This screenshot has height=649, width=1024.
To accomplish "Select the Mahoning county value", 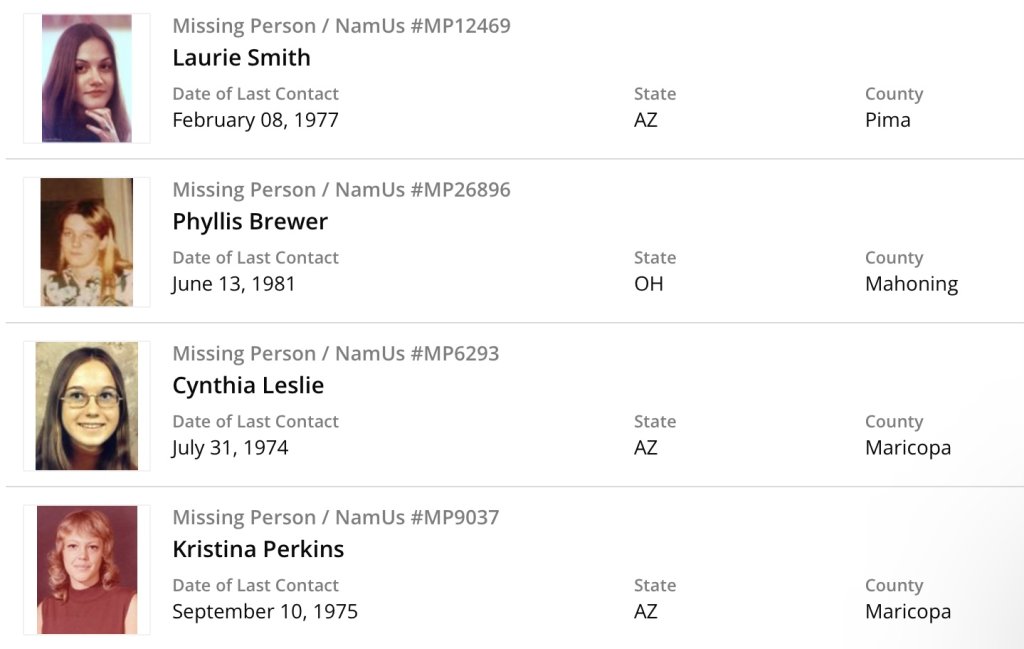I will 911,284.
